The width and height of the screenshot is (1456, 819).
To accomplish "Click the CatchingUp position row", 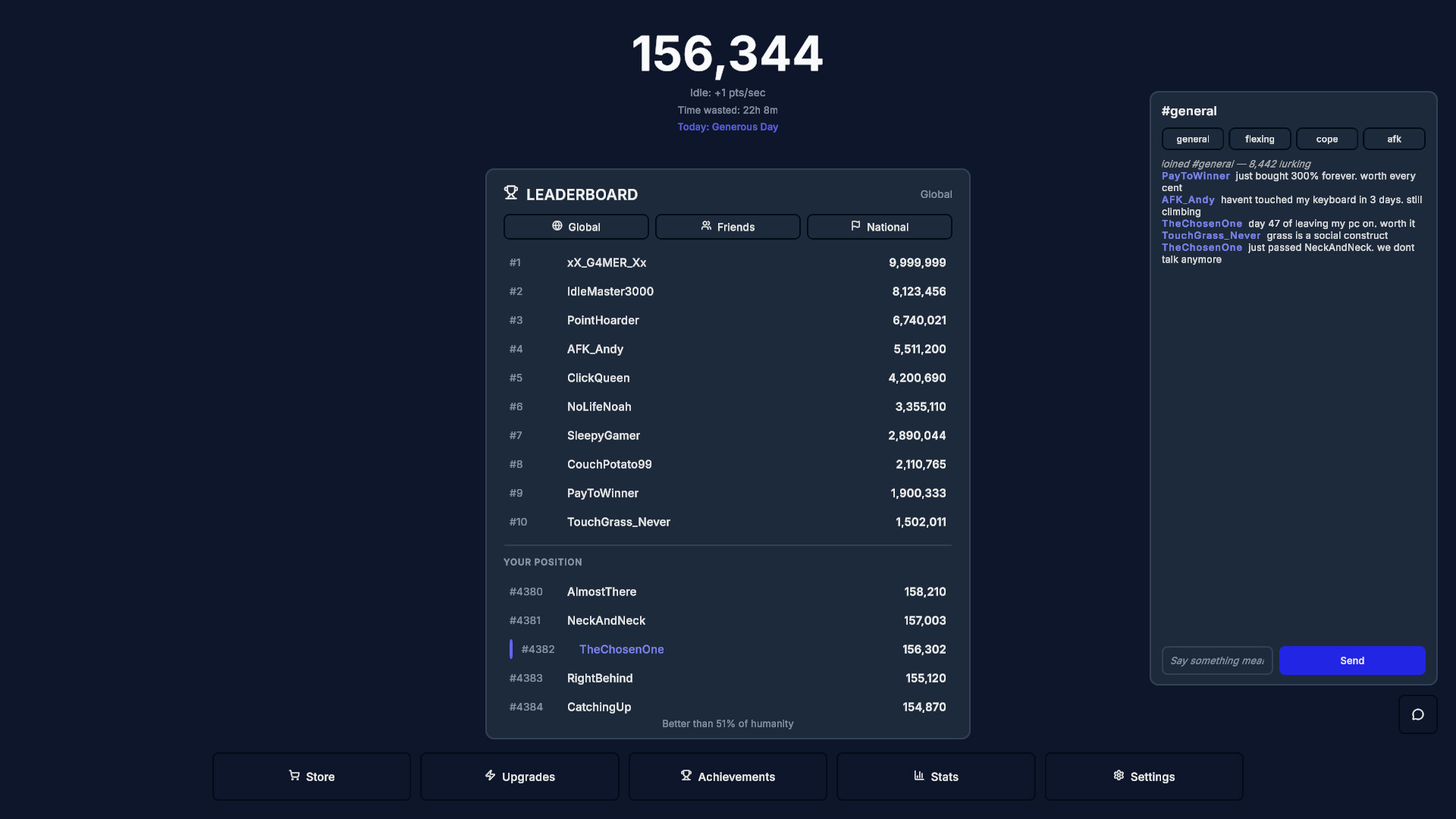I will [x=728, y=707].
